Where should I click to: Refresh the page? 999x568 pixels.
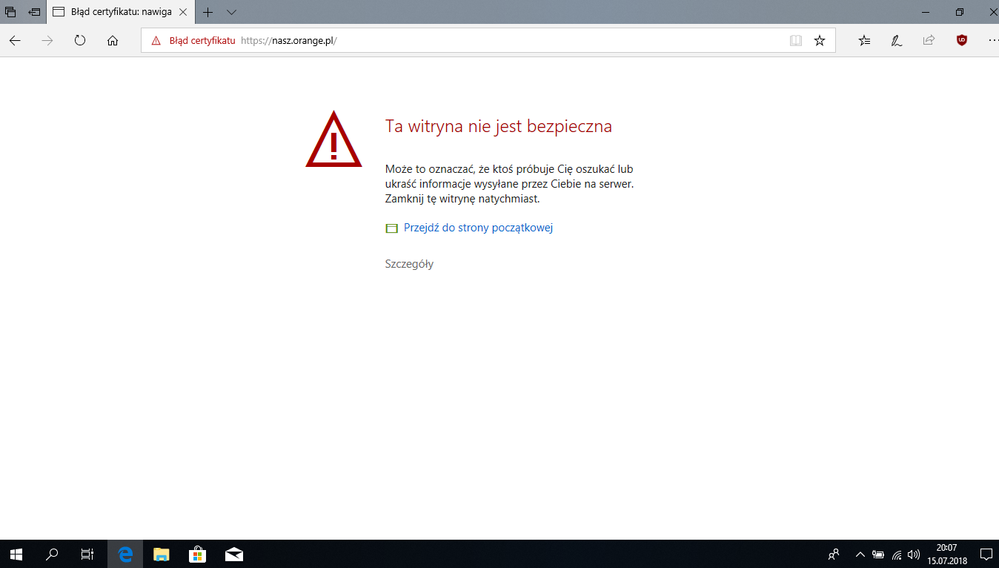tap(80, 41)
